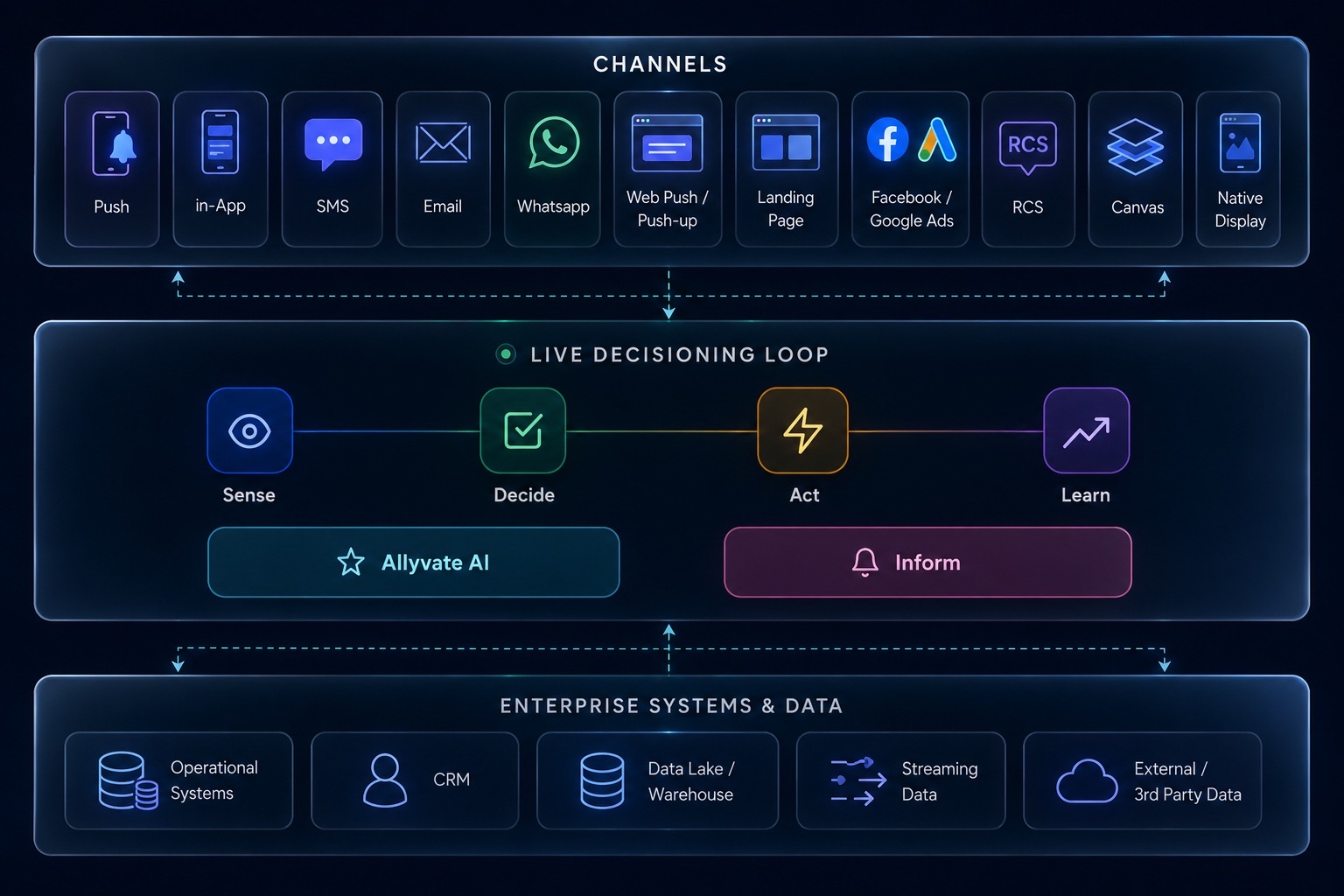
Task: Click the Decide label
Action: [524, 495]
